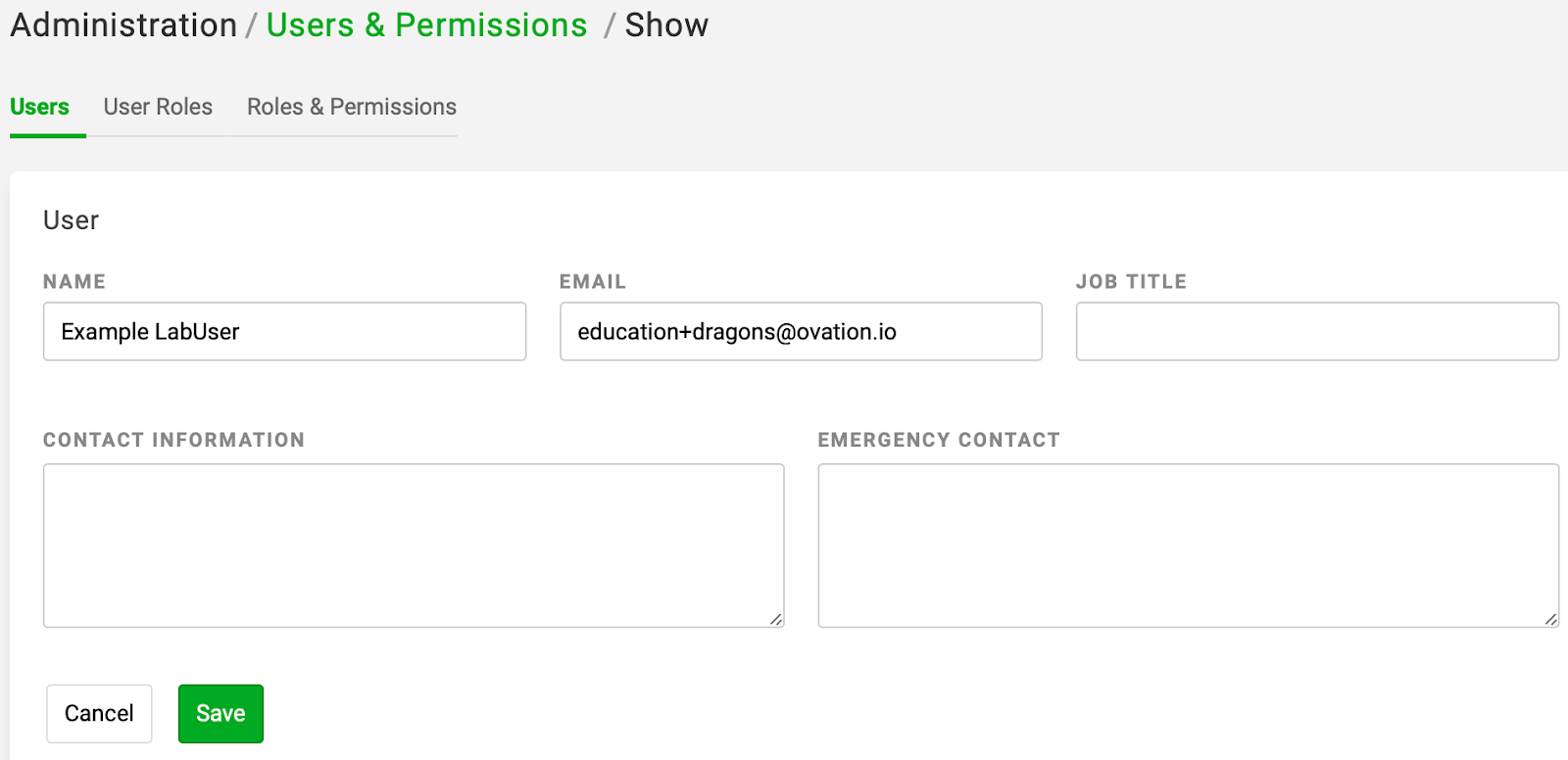
Task: Click into the Email input field
Action: pyautogui.click(x=801, y=331)
